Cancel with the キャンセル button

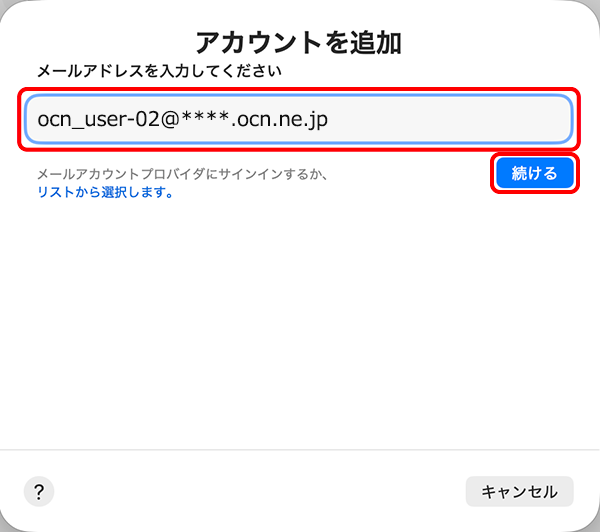tap(519, 491)
